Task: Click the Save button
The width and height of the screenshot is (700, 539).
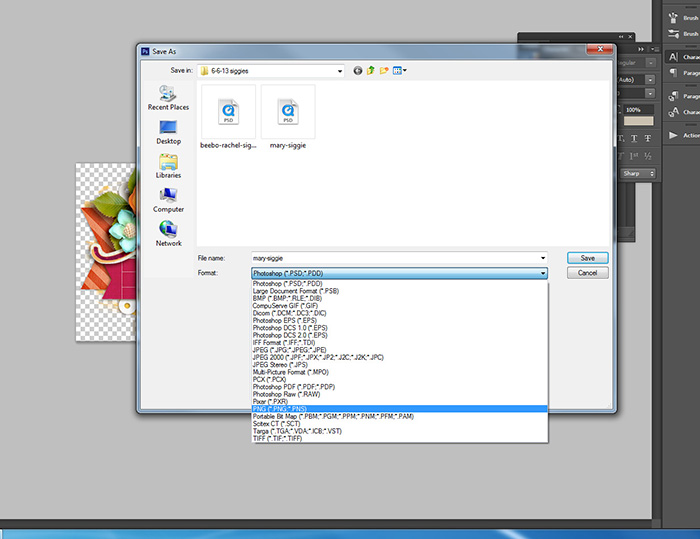Action: pyautogui.click(x=588, y=258)
